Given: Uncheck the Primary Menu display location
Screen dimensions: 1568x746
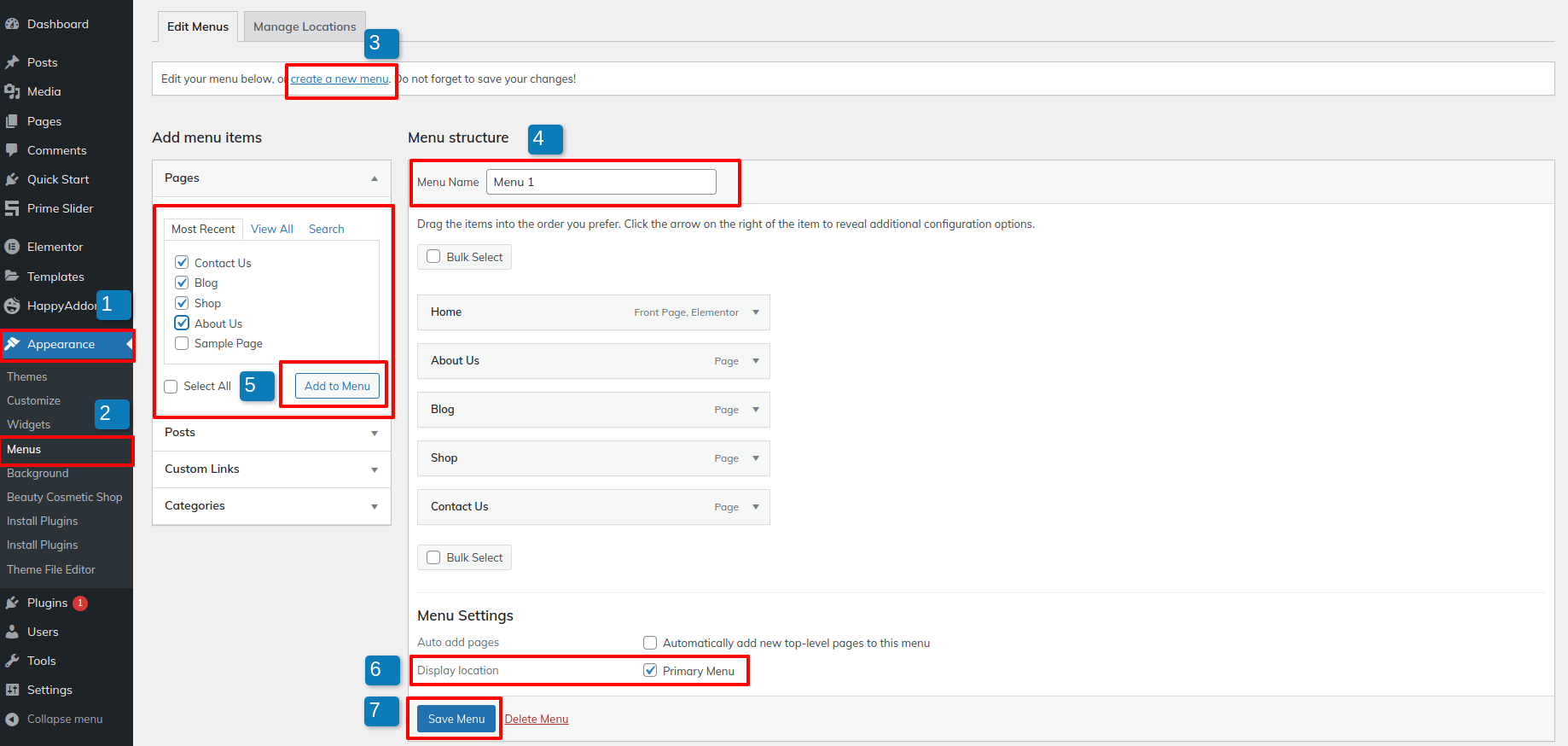Looking at the screenshot, I should click(650, 671).
